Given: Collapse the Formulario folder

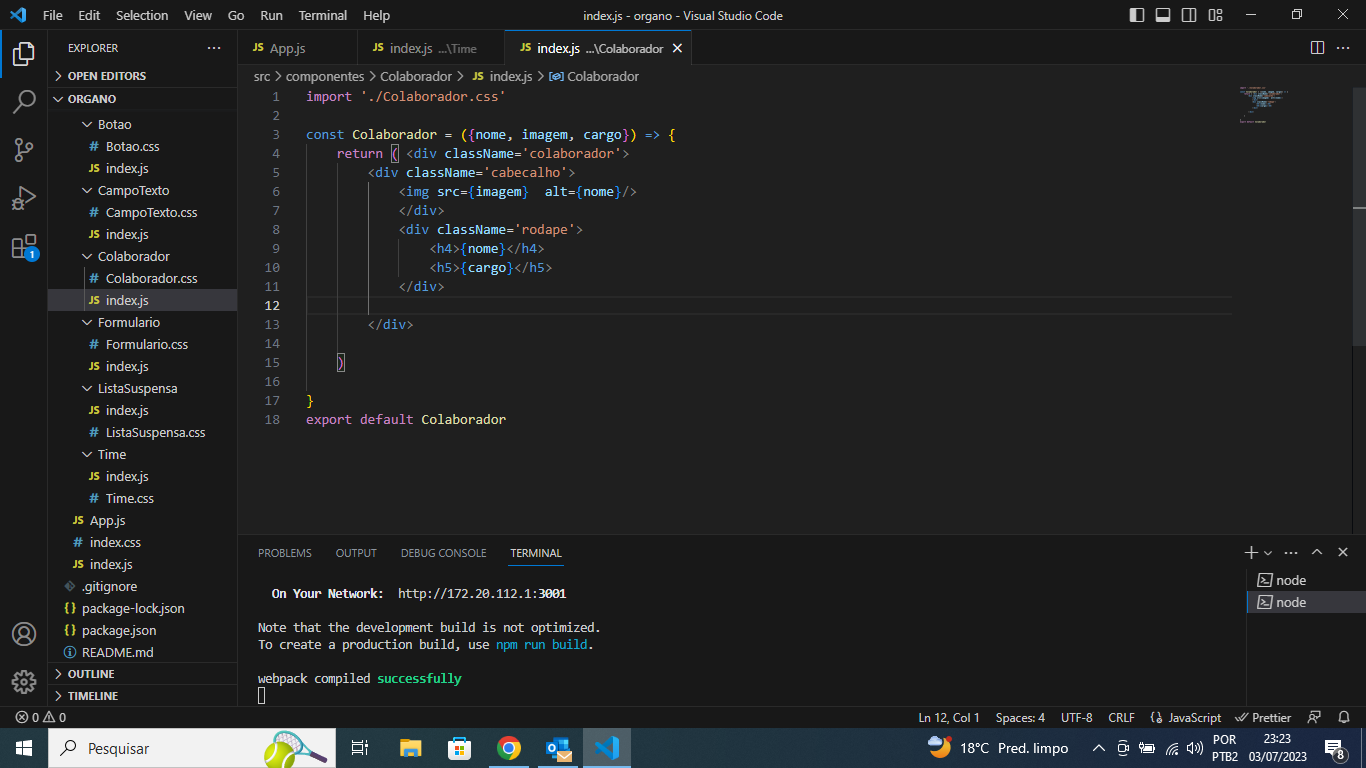Looking at the screenshot, I should [142, 322].
